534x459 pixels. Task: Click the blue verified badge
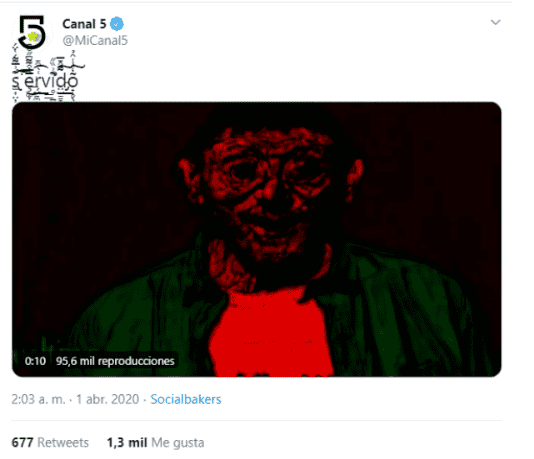click(117, 24)
